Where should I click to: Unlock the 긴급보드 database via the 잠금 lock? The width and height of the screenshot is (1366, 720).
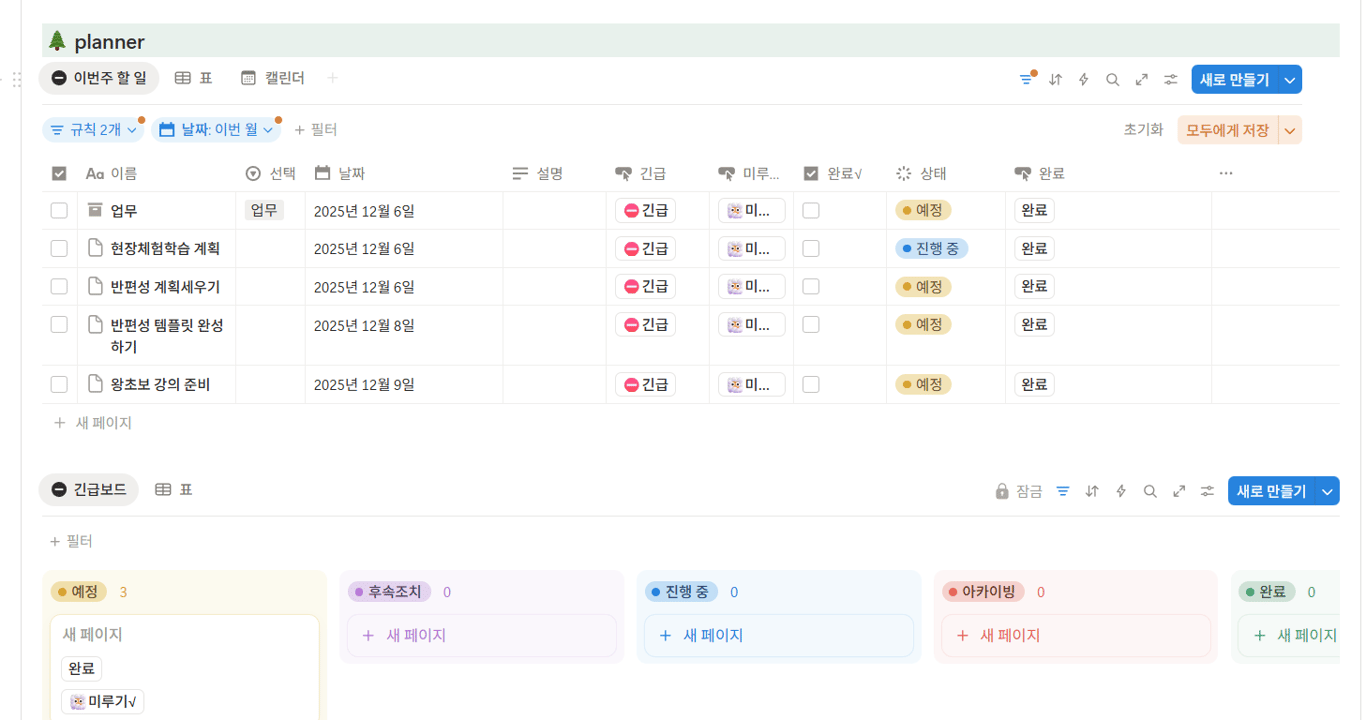click(1020, 490)
